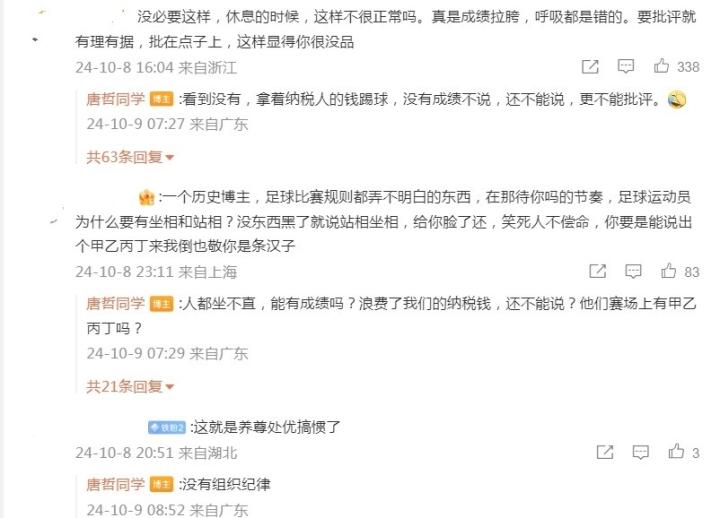
Task: Open 唐哲同学 profile in the 07:29 reply
Action: point(116,304)
